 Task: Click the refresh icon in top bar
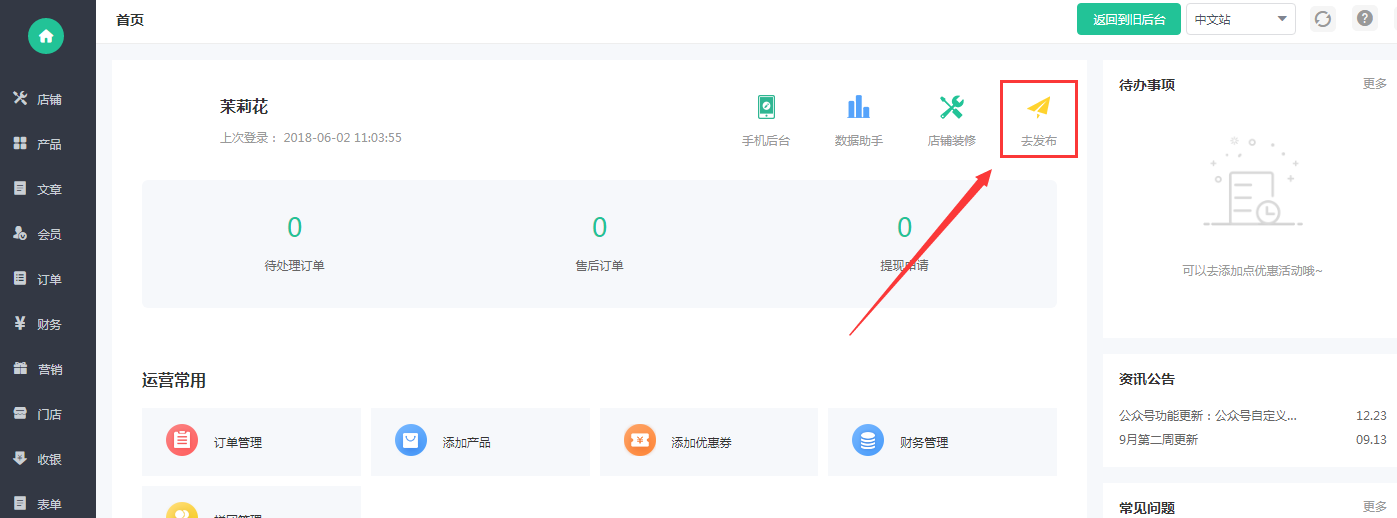coord(1323,19)
